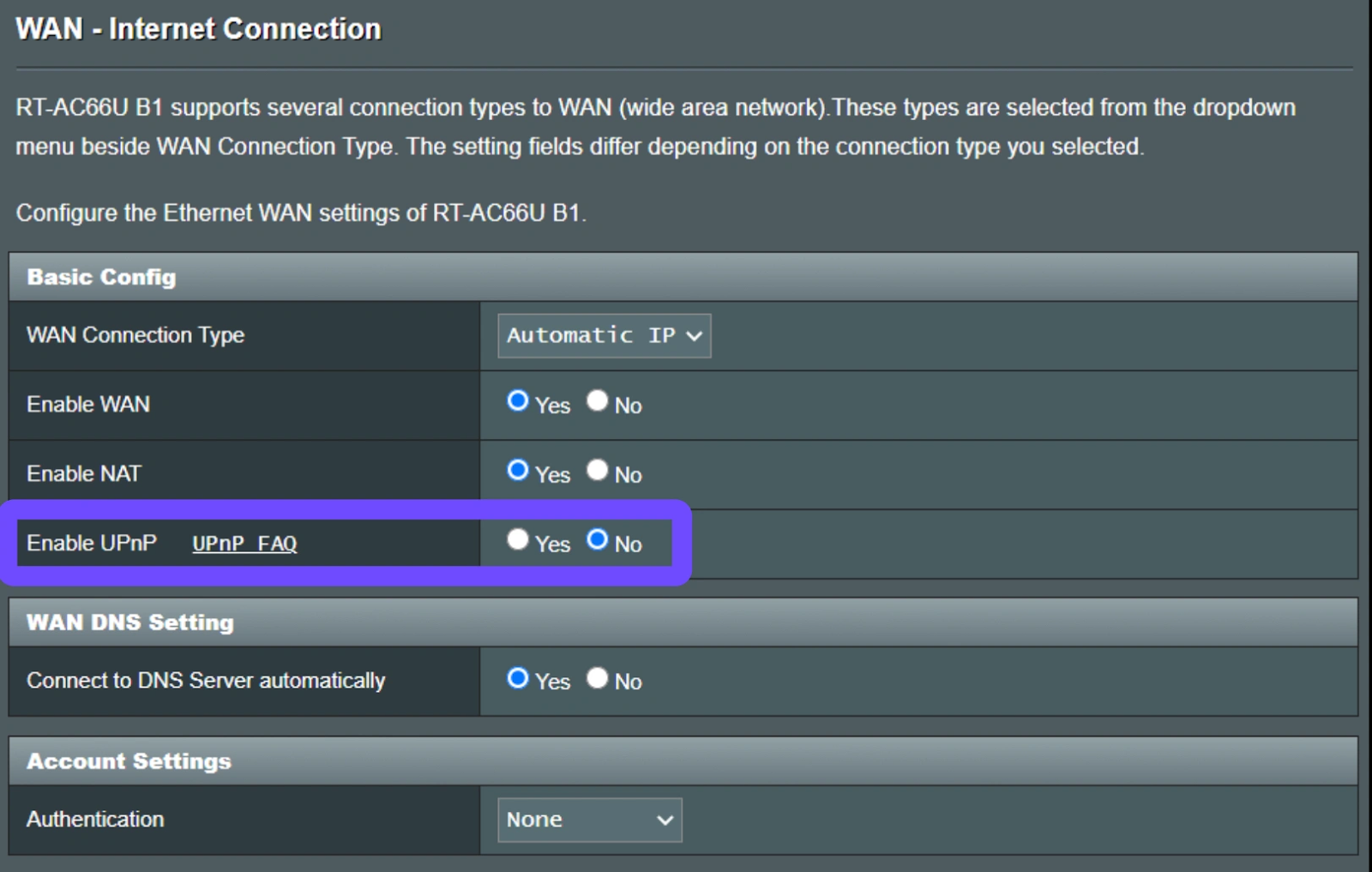
Task: Click the Enable NAT row label
Action: [x=84, y=474]
